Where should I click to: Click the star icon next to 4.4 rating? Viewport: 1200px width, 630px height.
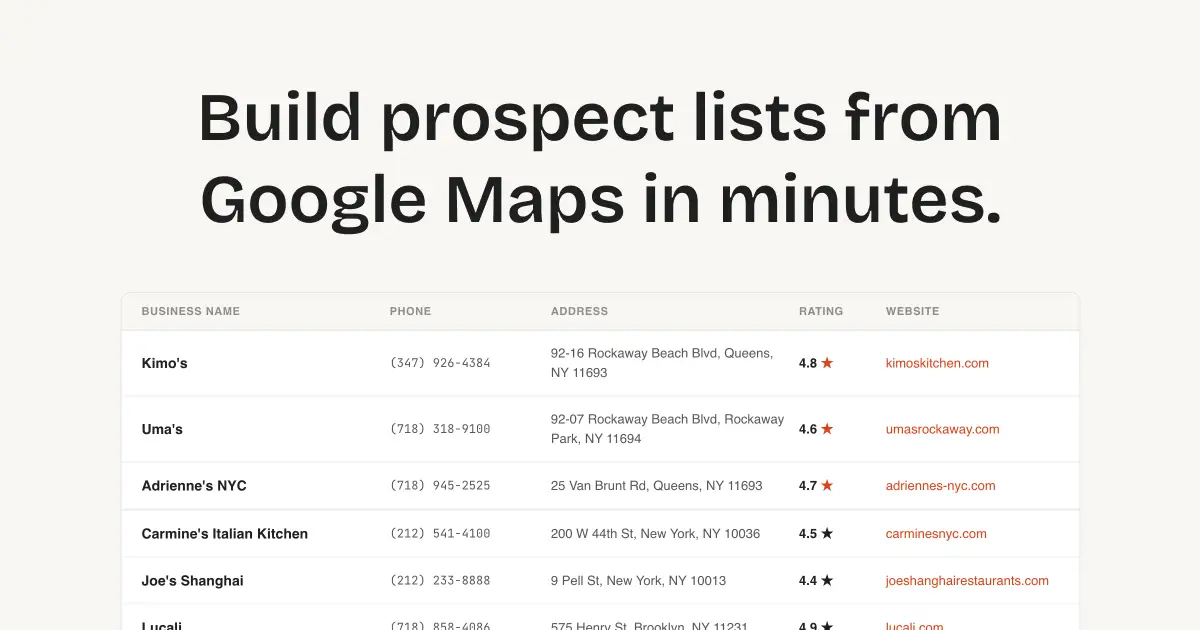tap(827, 580)
